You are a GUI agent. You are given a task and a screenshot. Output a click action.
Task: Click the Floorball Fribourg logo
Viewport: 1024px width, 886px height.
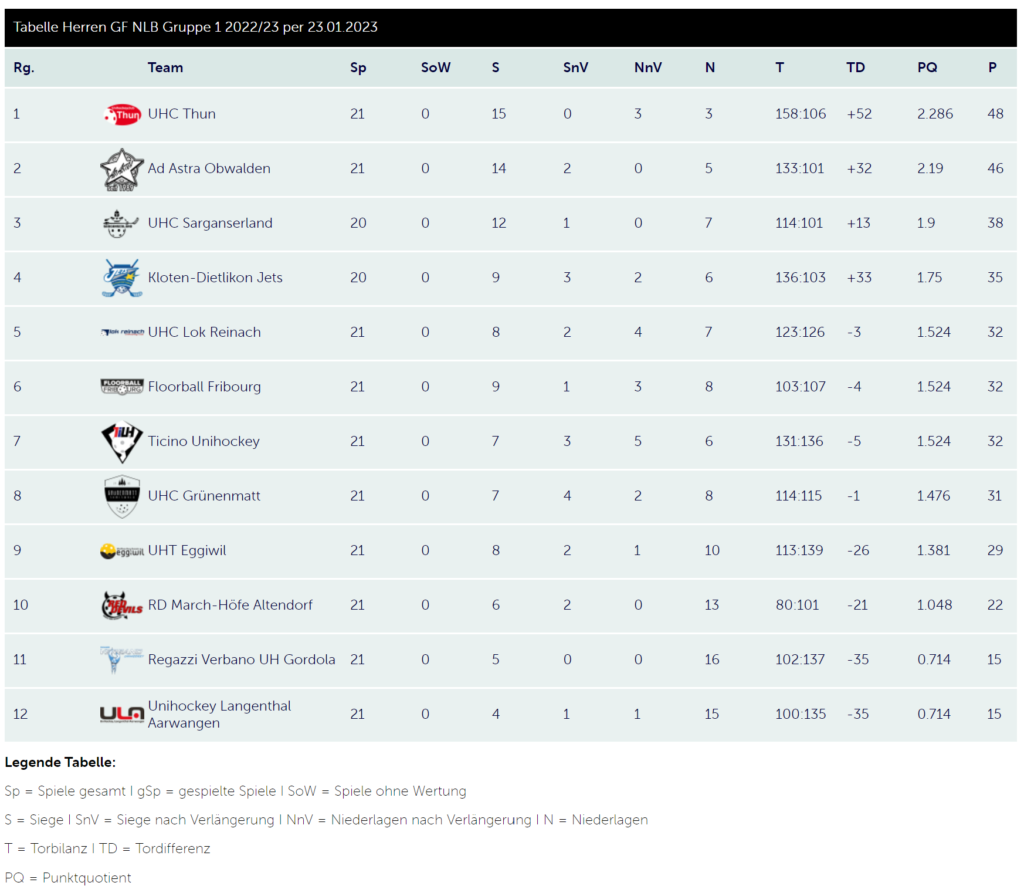(122, 387)
